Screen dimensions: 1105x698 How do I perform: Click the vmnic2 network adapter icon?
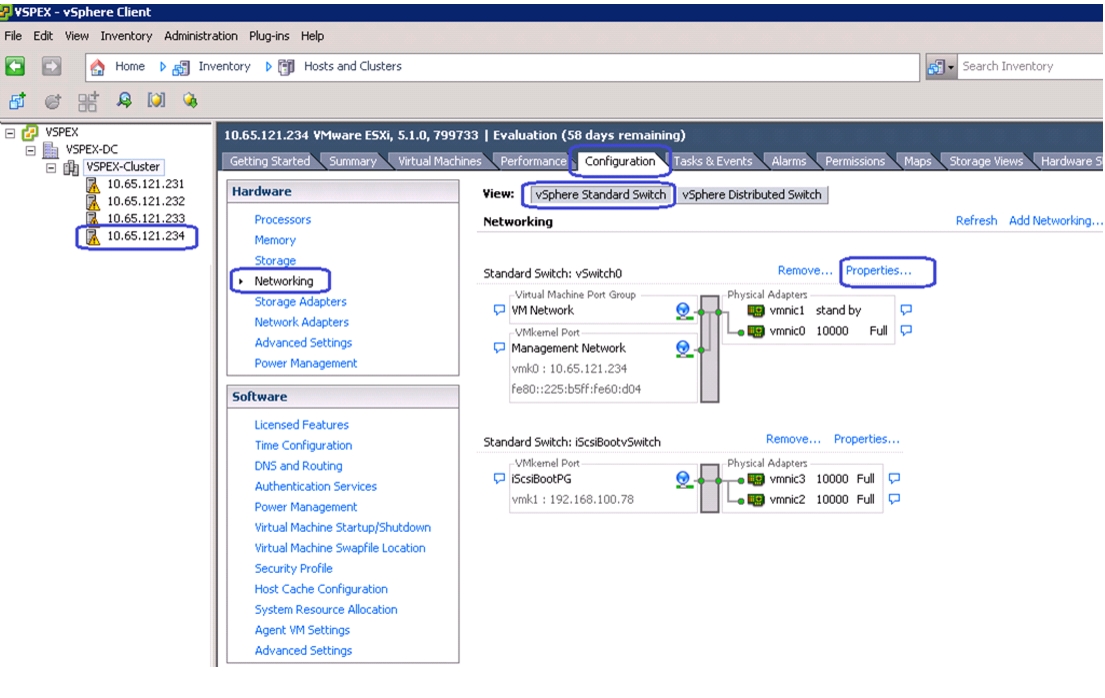(755, 500)
